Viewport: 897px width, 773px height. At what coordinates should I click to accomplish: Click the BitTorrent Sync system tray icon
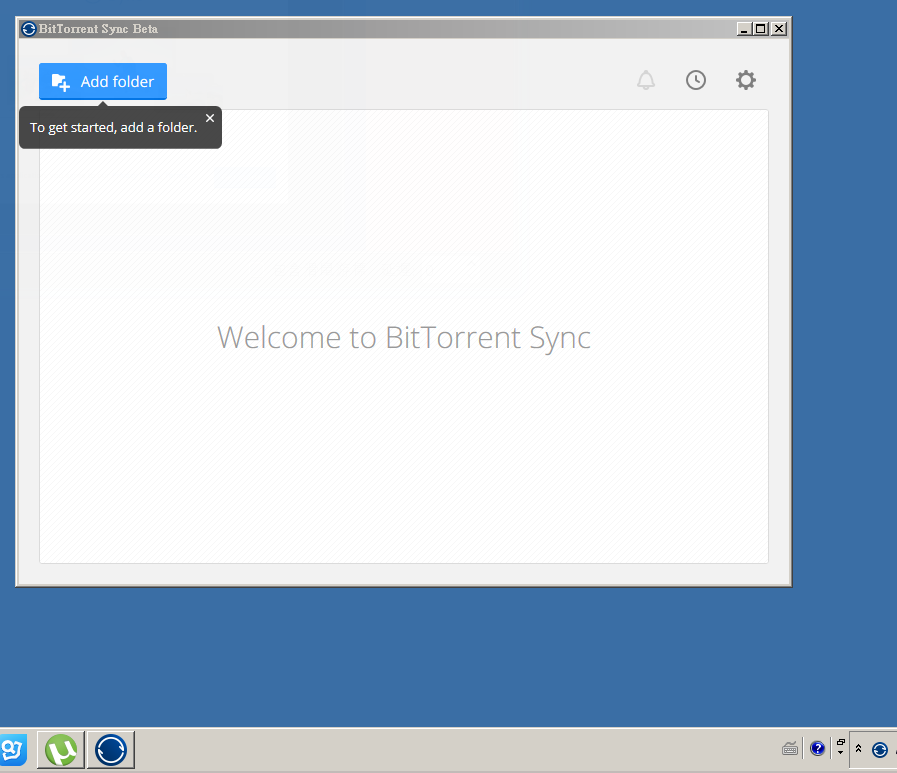[880, 749]
